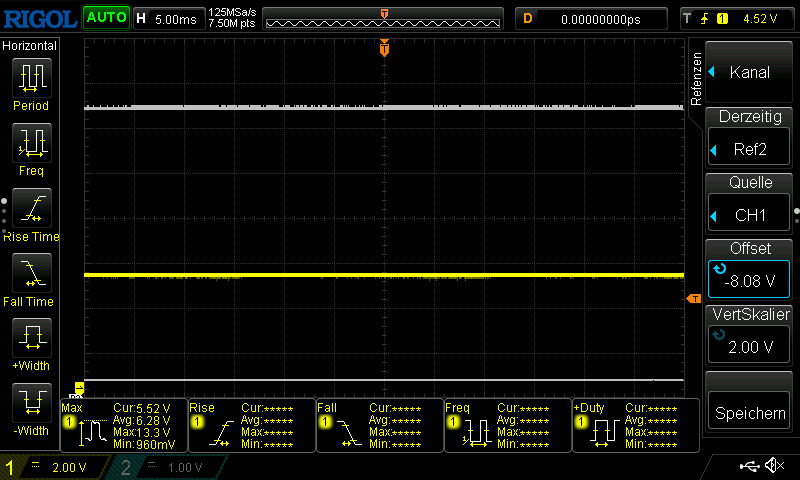Click the USB status icon
800x480 pixels.
750,466
